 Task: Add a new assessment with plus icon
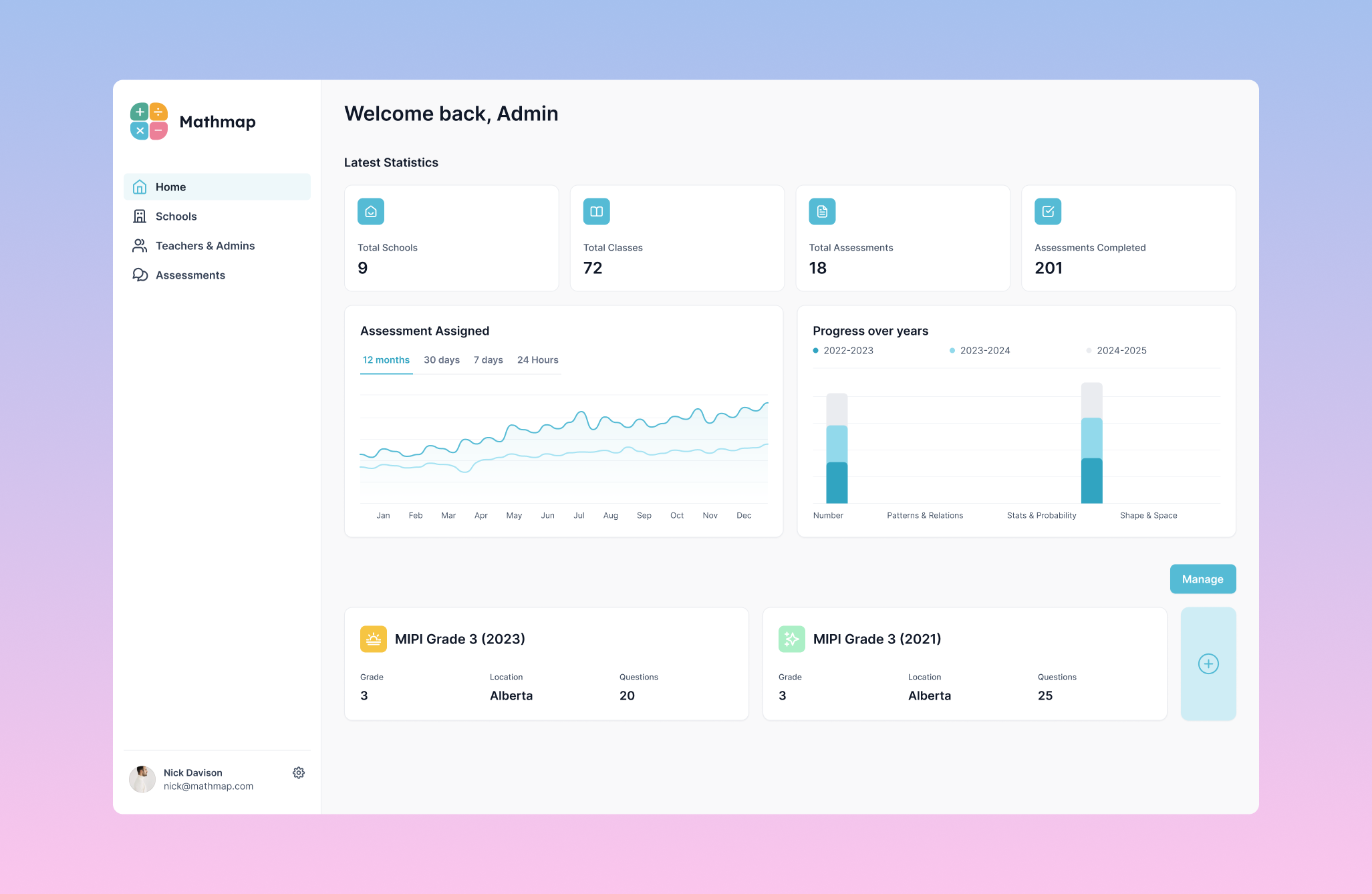pos(1208,663)
